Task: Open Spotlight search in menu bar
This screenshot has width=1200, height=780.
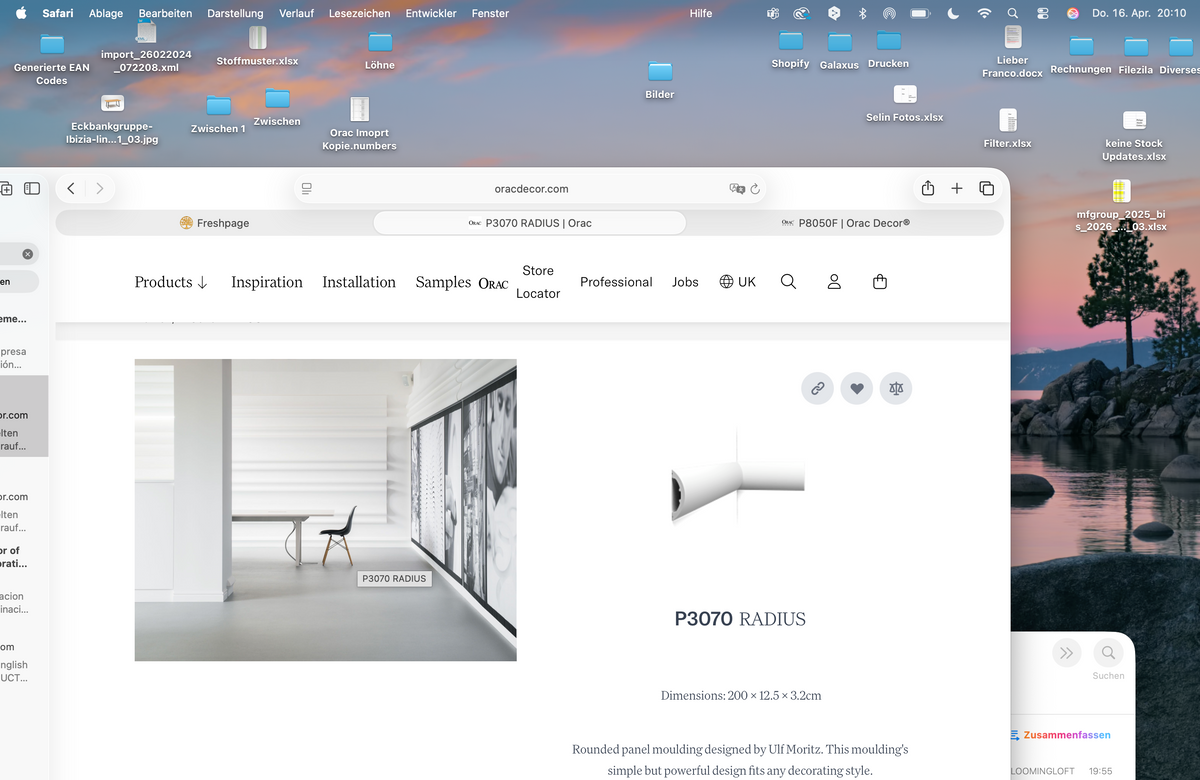Action: pos(1013,13)
